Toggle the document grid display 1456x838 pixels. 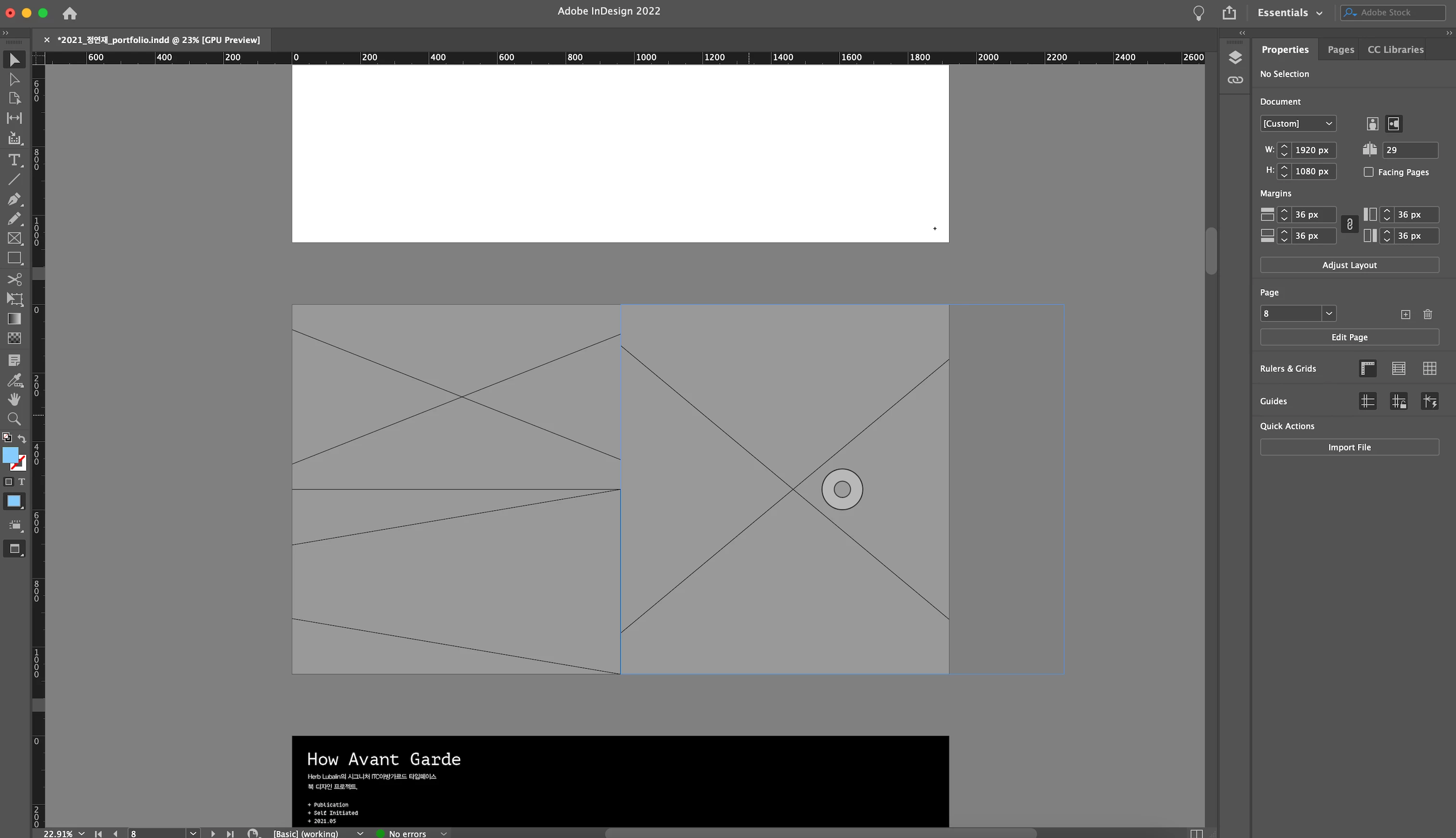point(1429,368)
